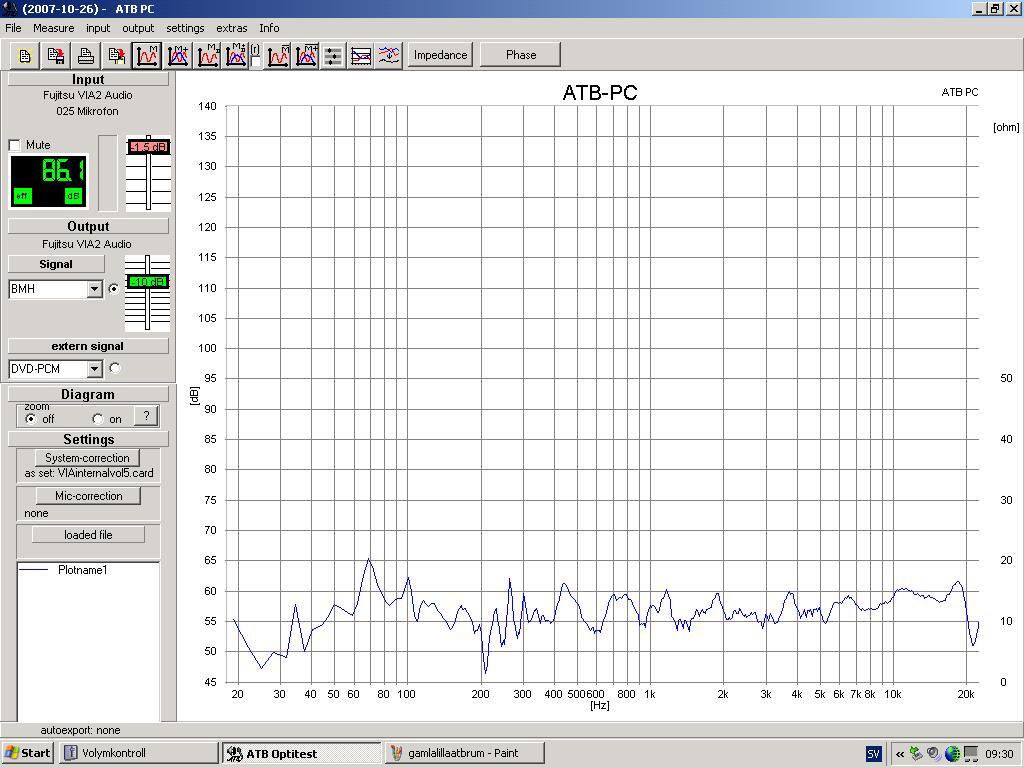Open the extras menu
This screenshot has height=768, width=1024.
231,28
